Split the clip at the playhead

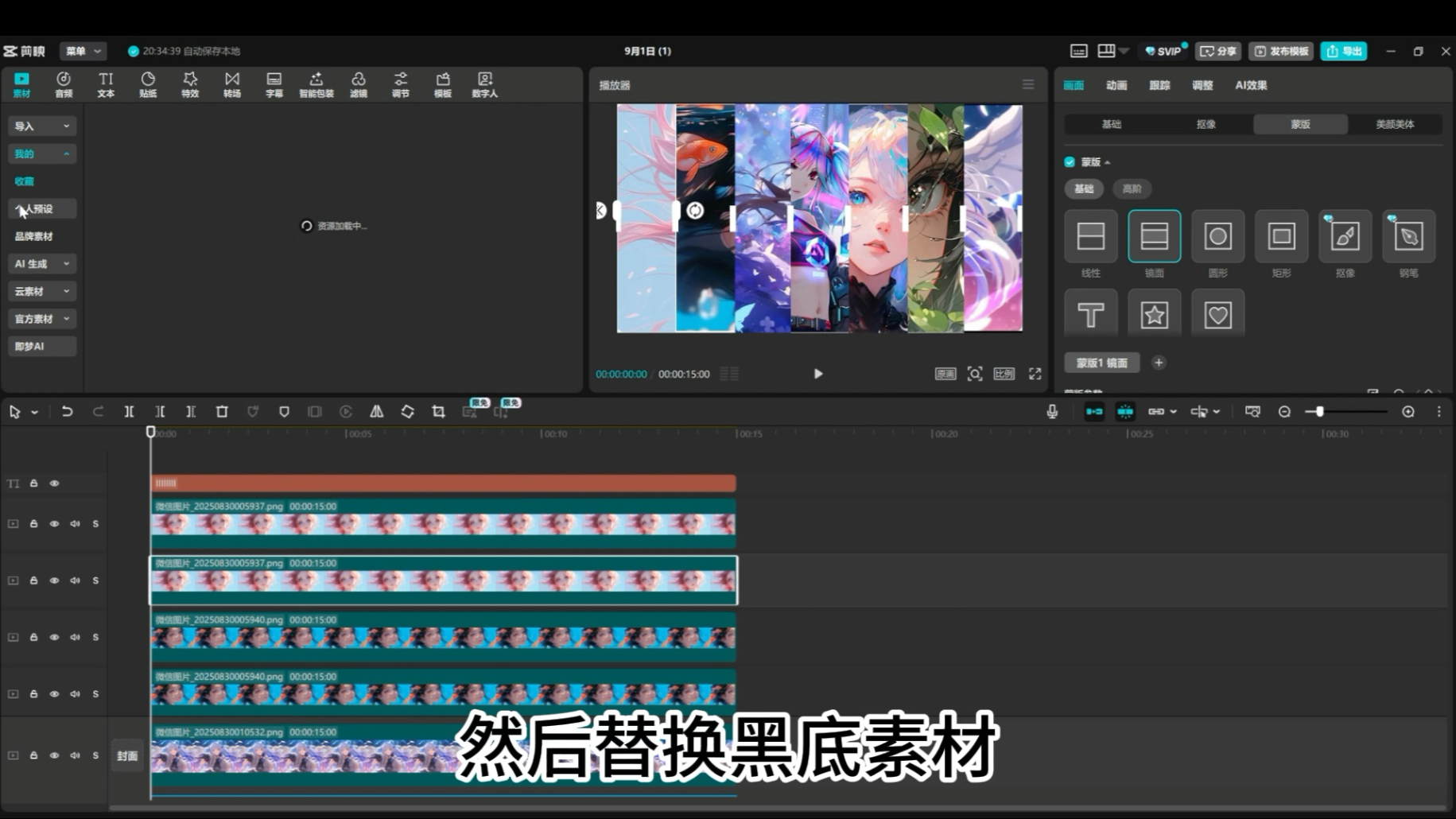[x=129, y=411]
